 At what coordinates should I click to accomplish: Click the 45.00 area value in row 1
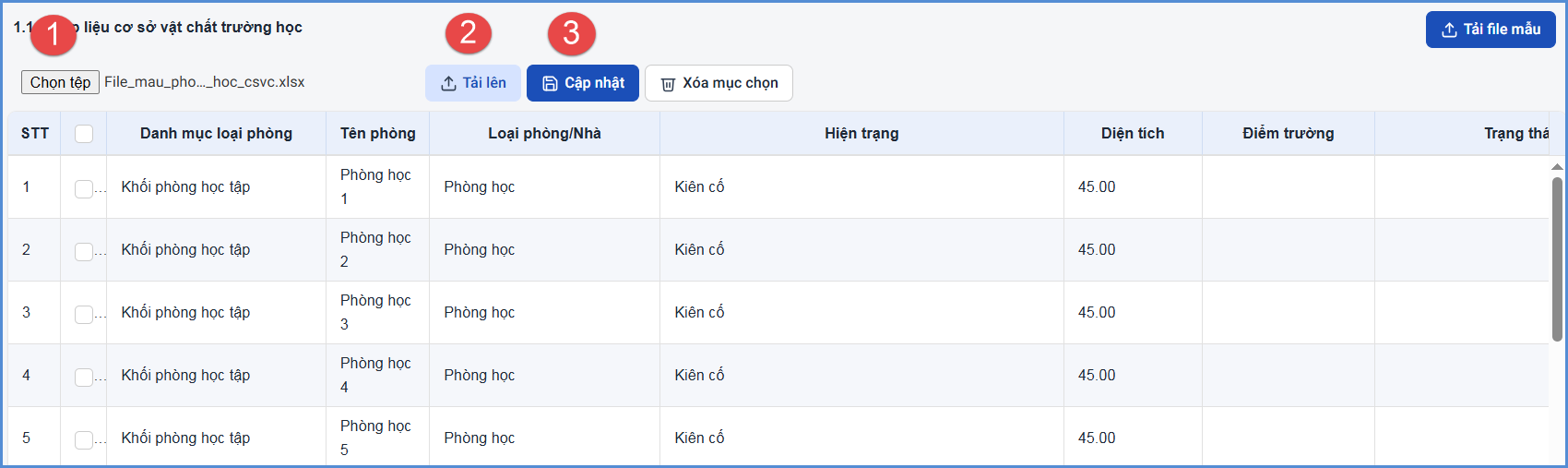tap(1097, 187)
